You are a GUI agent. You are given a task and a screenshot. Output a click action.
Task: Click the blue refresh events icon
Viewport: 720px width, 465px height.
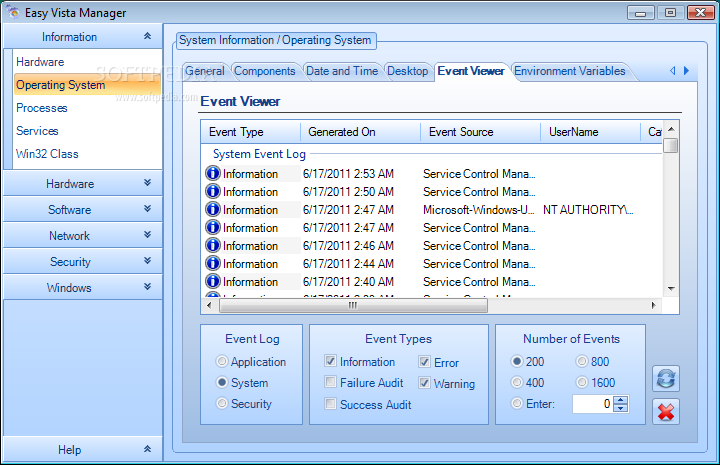[666, 378]
